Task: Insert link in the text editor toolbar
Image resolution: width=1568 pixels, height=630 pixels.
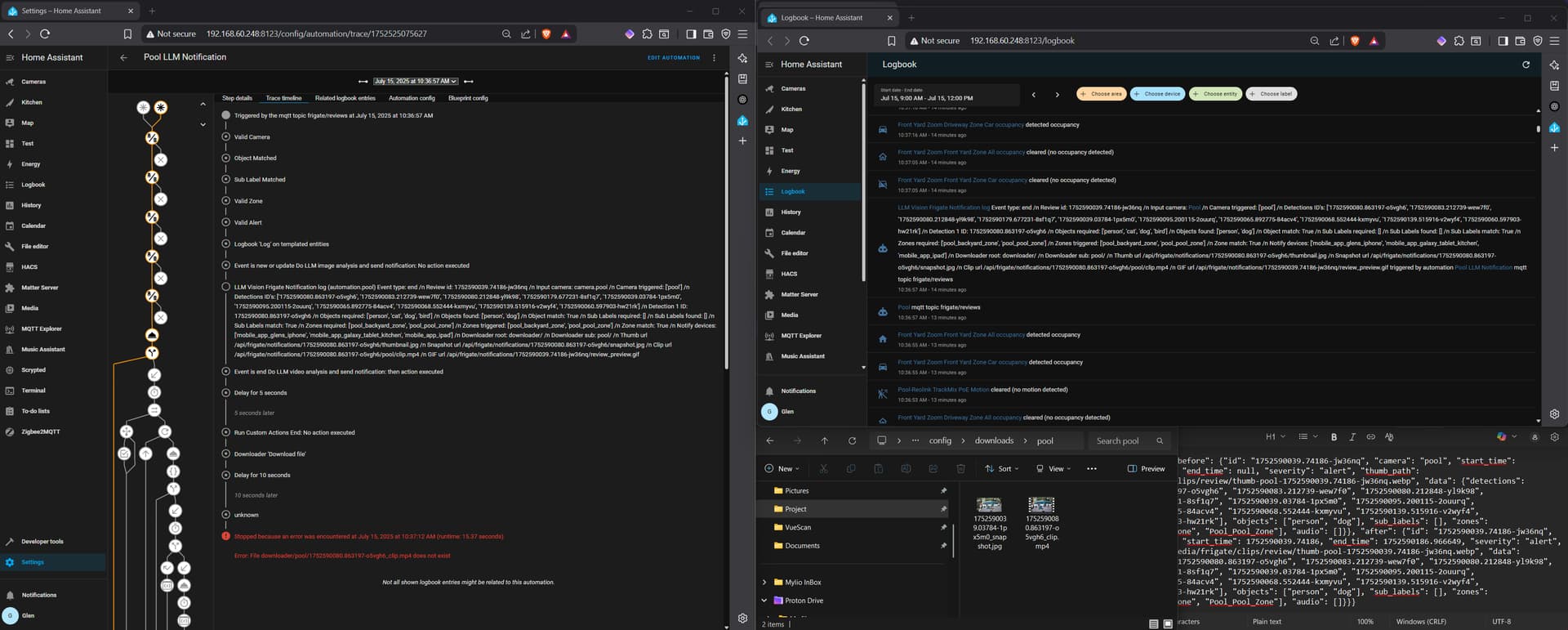Action: tap(1370, 437)
